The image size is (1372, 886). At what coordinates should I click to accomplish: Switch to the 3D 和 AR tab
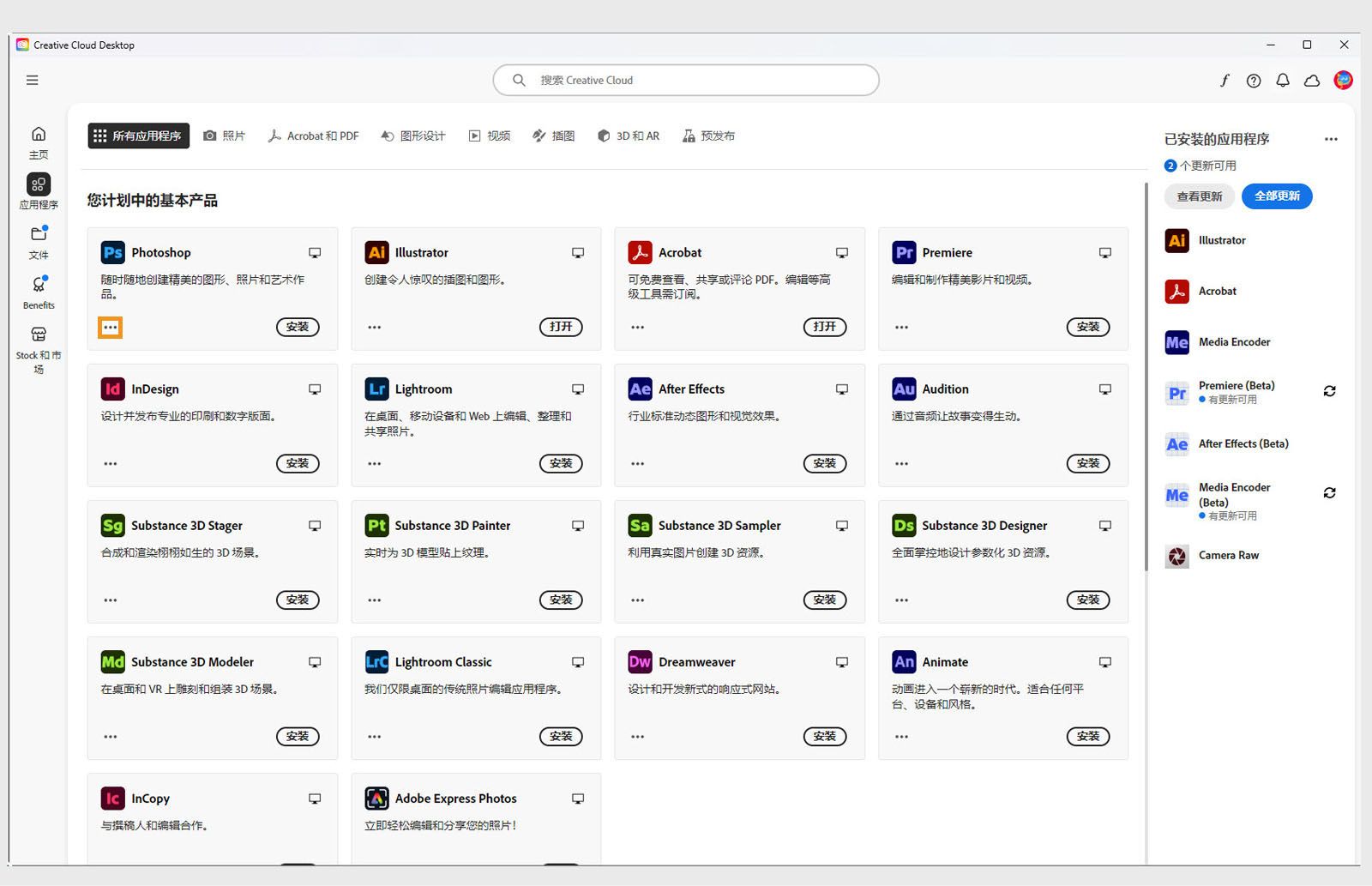click(629, 136)
